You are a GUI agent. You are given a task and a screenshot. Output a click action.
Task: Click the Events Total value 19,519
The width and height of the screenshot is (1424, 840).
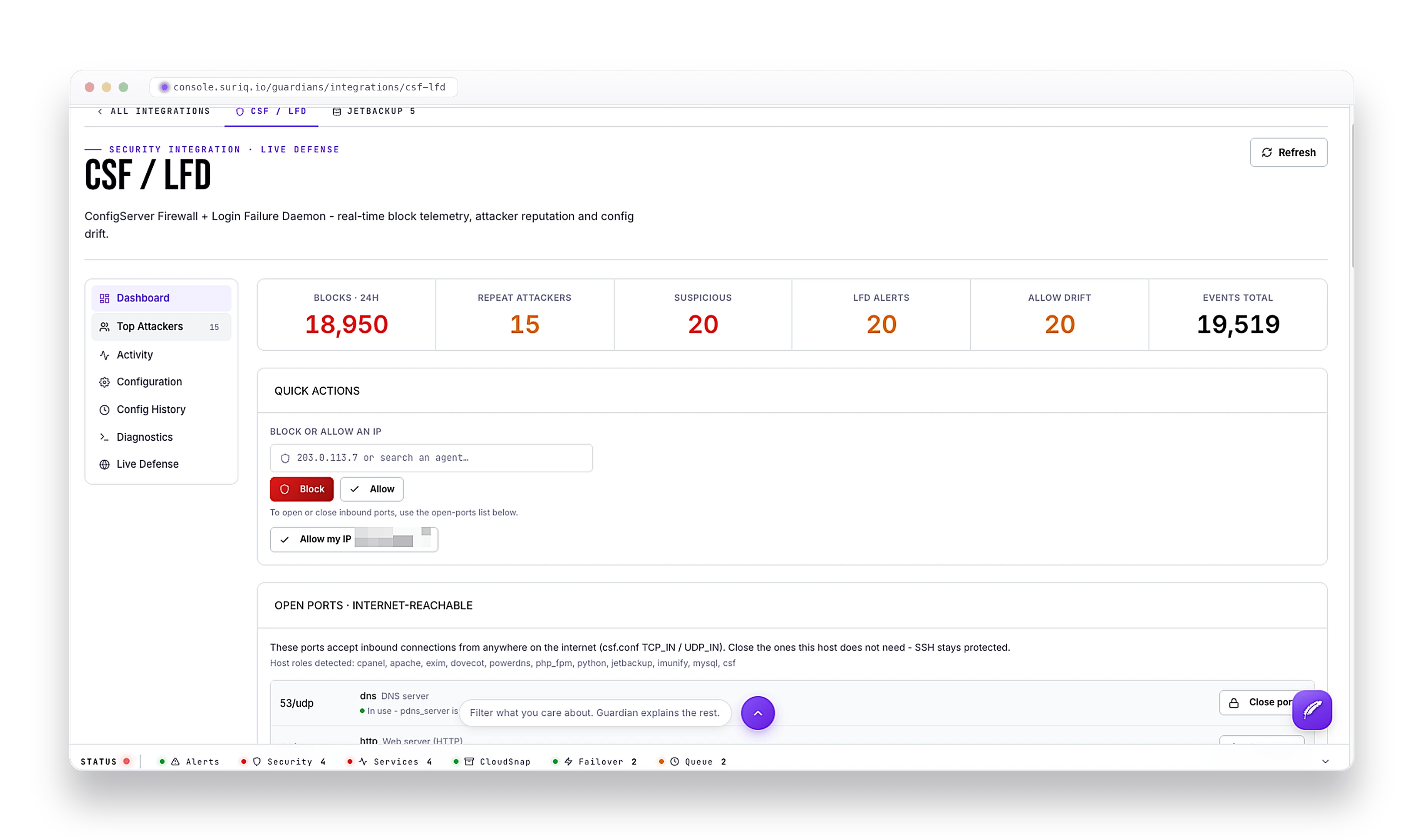click(1238, 325)
